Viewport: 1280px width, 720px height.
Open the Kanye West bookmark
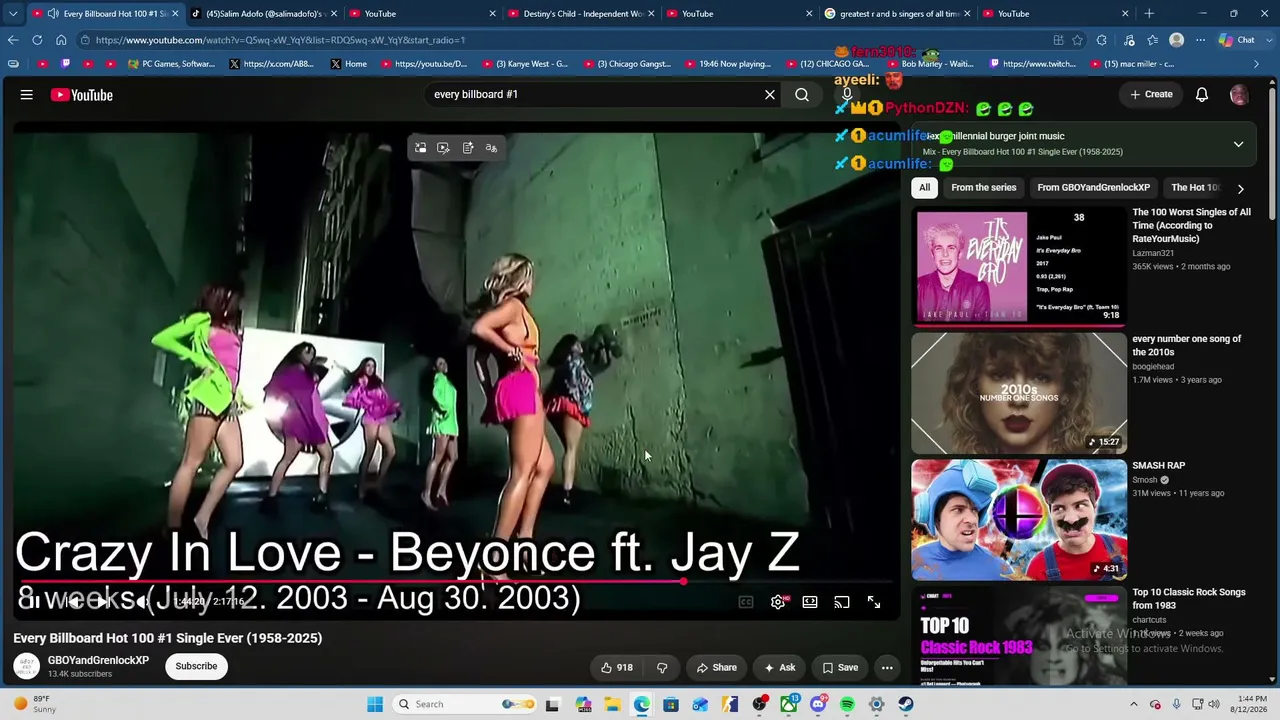(524, 64)
